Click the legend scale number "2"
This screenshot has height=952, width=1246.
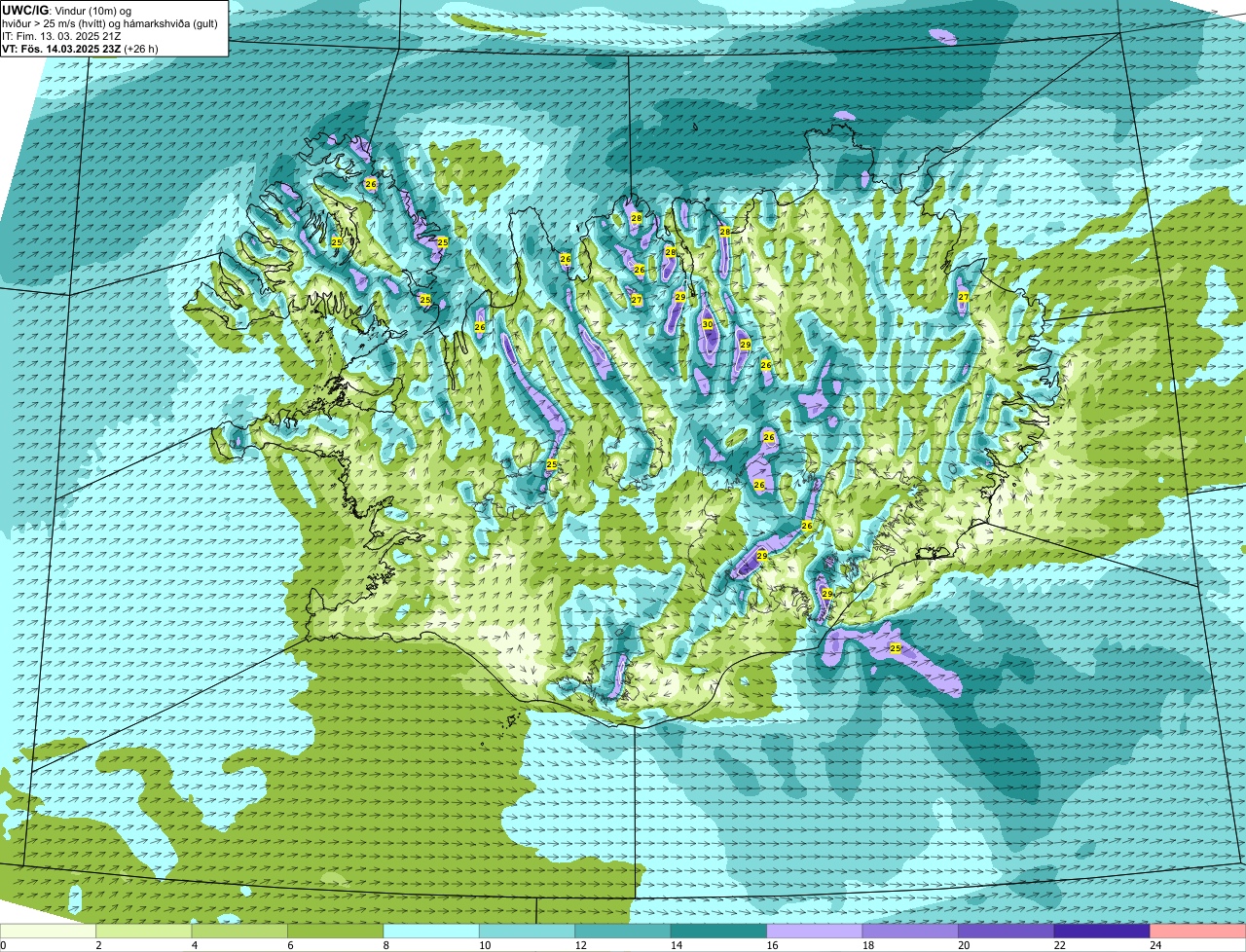tap(98, 945)
